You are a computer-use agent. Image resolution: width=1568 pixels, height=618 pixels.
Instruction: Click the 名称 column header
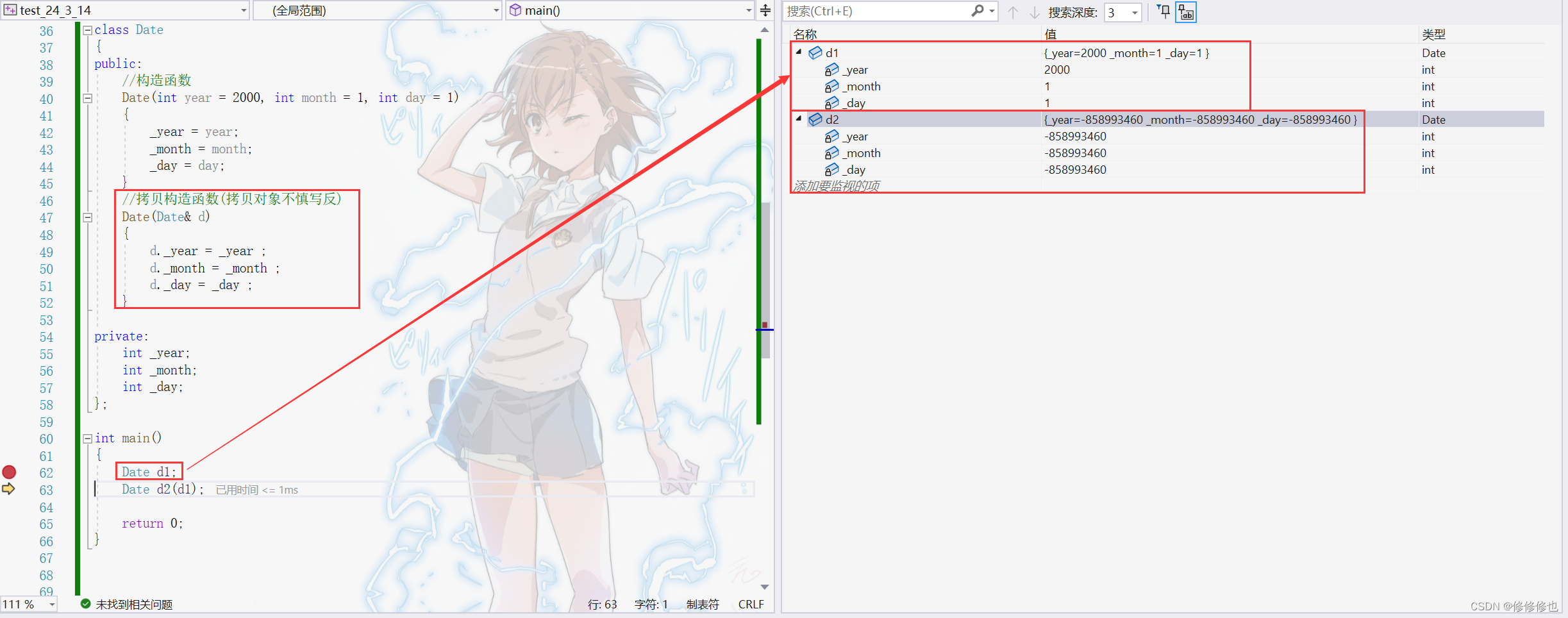805,35
